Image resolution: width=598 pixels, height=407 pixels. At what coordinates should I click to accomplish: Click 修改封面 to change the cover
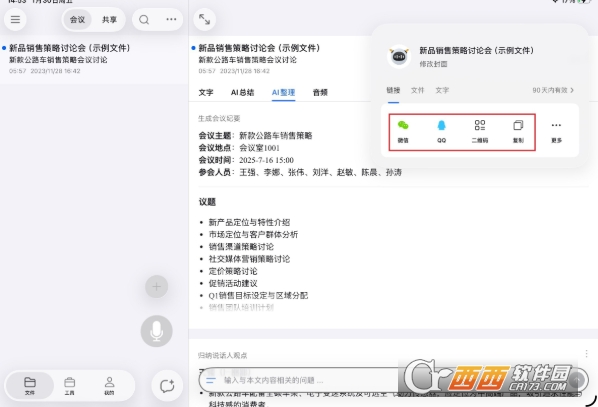point(433,64)
